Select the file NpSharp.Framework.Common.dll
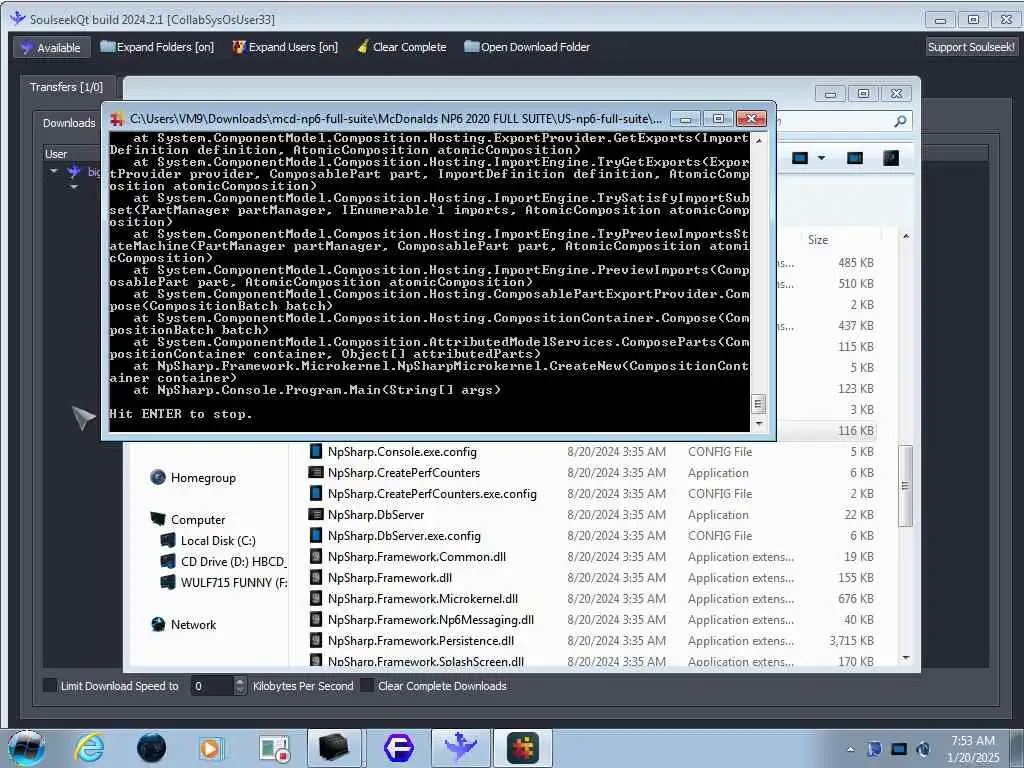 [x=417, y=557]
